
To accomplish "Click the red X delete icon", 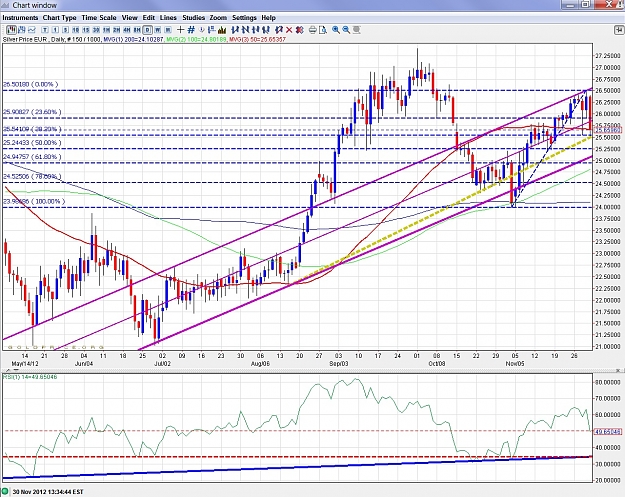I will pos(289,30).
